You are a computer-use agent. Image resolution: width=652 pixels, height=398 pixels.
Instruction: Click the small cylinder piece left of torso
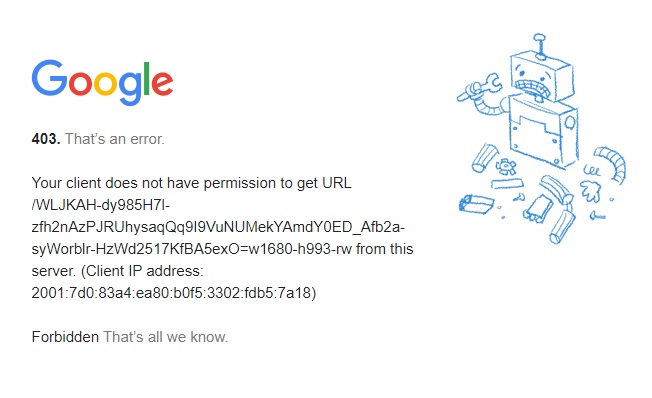(x=485, y=158)
